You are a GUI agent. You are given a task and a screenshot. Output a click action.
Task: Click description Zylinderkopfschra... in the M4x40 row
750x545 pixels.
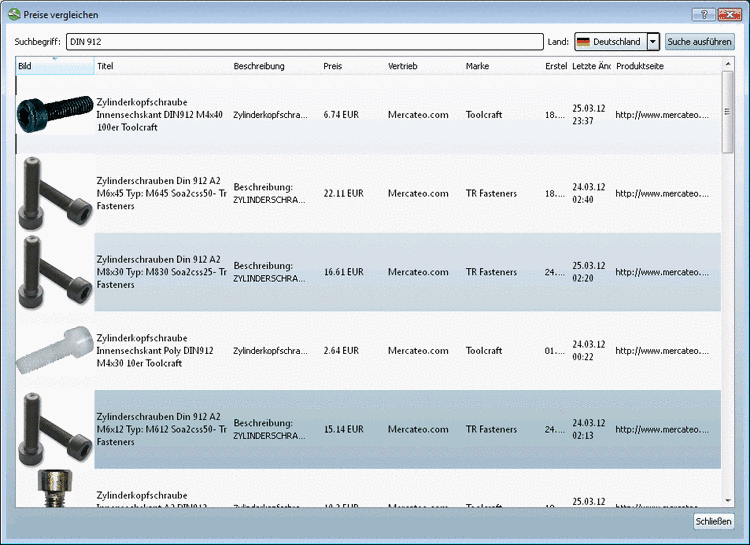270,114
